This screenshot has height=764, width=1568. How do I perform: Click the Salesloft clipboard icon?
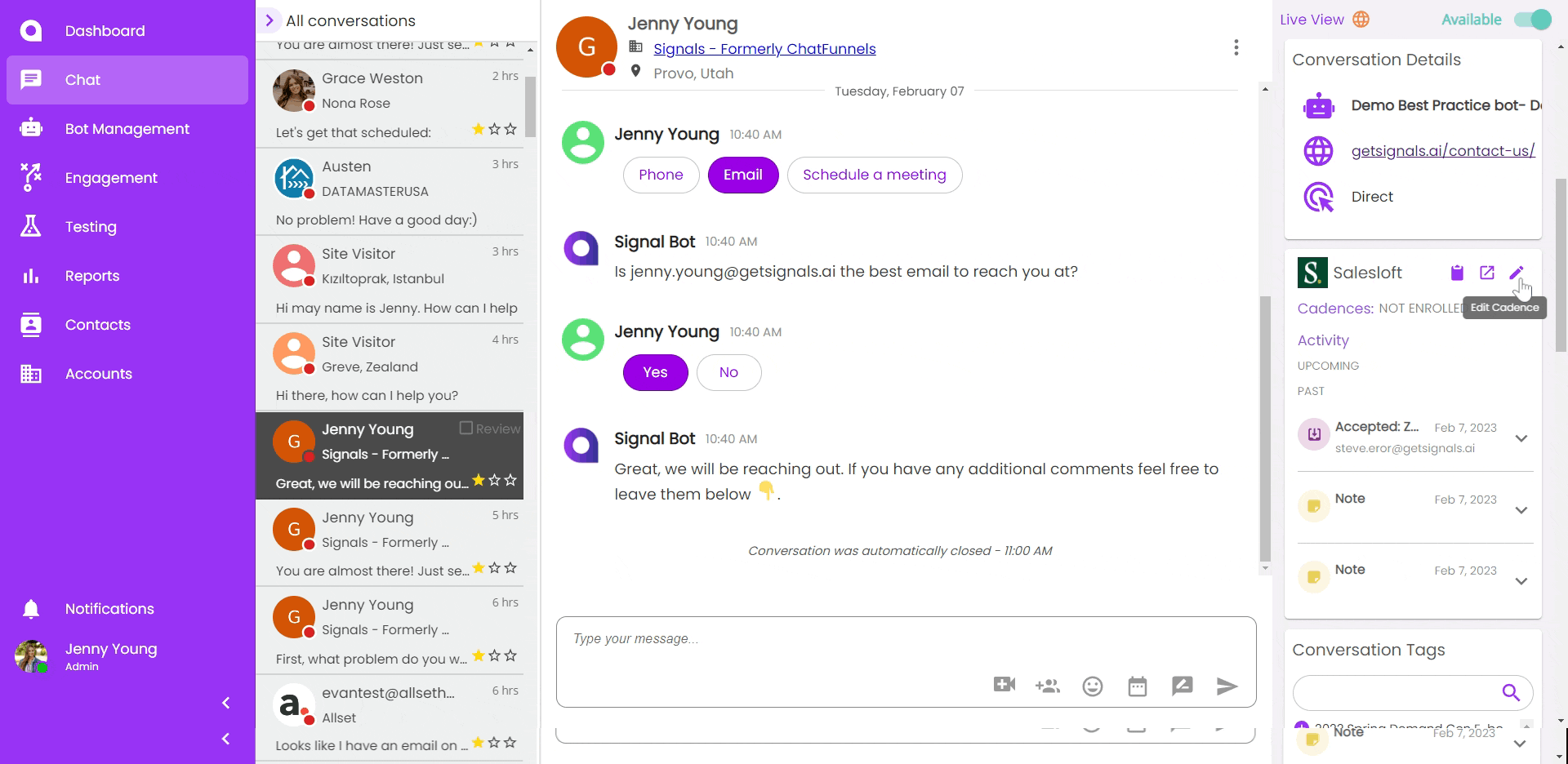(1457, 273)
